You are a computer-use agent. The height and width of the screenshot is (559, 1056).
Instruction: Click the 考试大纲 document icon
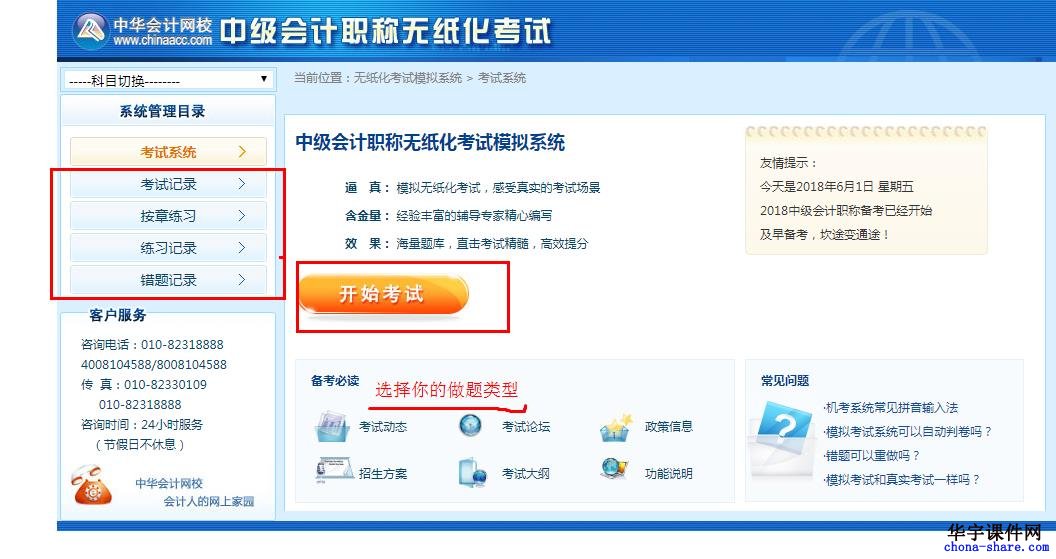coord(472,473)
